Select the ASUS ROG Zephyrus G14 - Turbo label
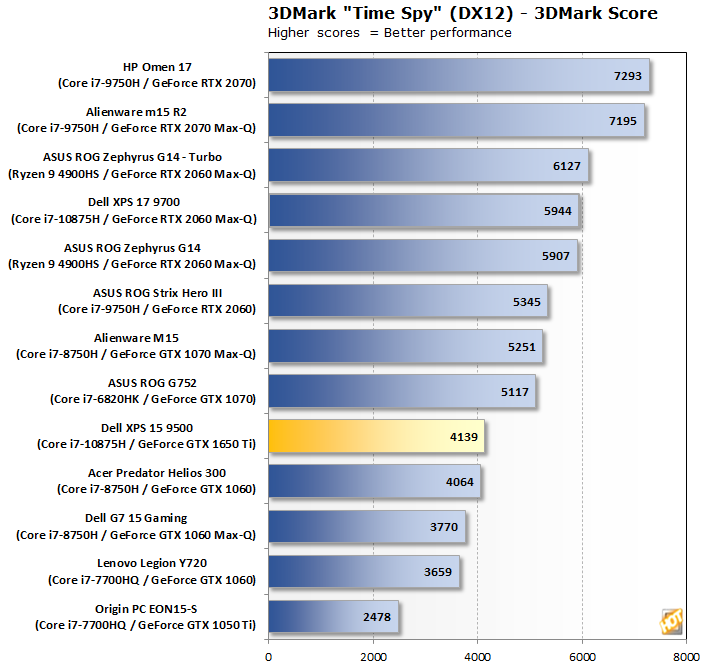 pyautogui.click(x=132, y=165)
